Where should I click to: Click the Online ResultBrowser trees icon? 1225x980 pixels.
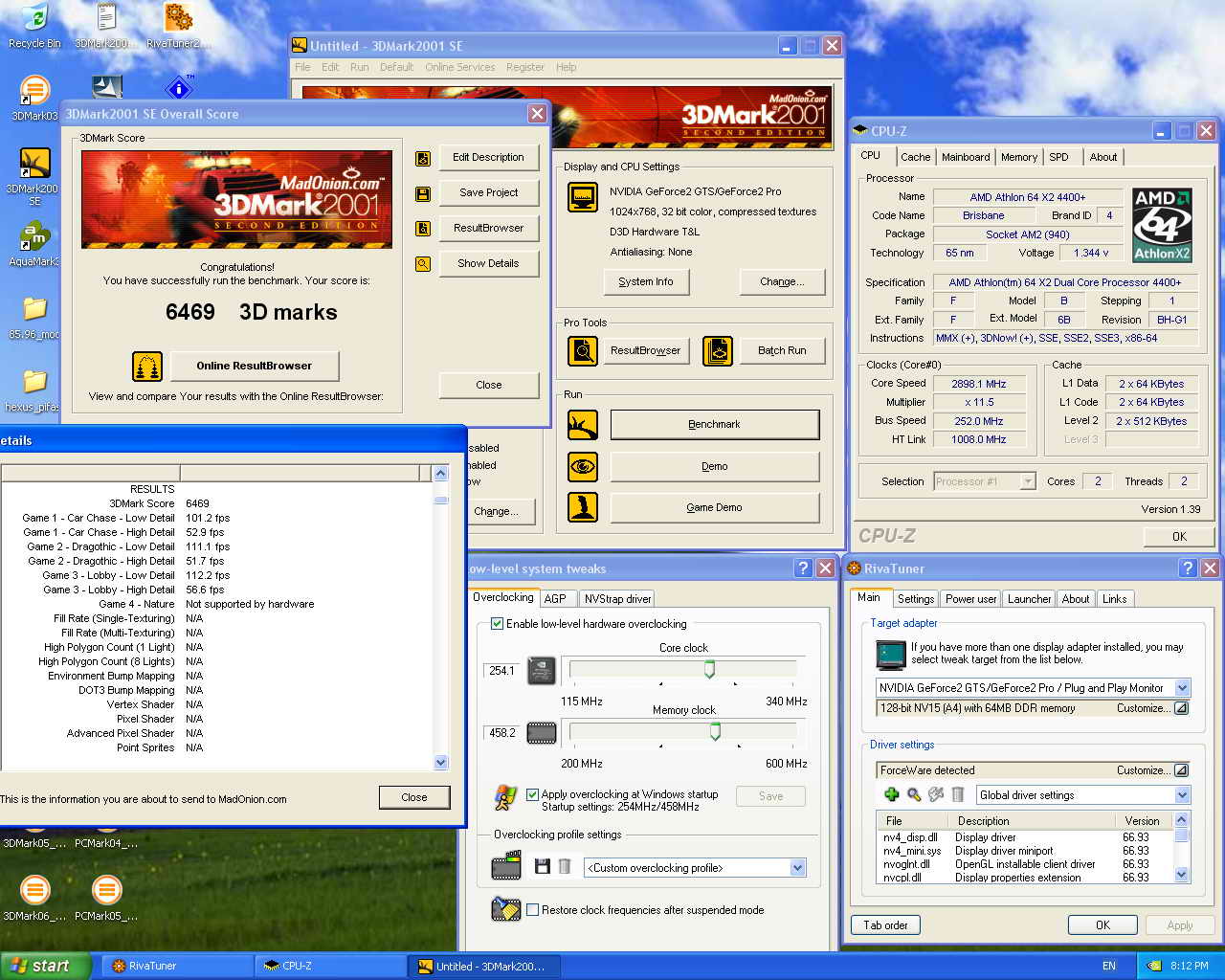point(147,366)
